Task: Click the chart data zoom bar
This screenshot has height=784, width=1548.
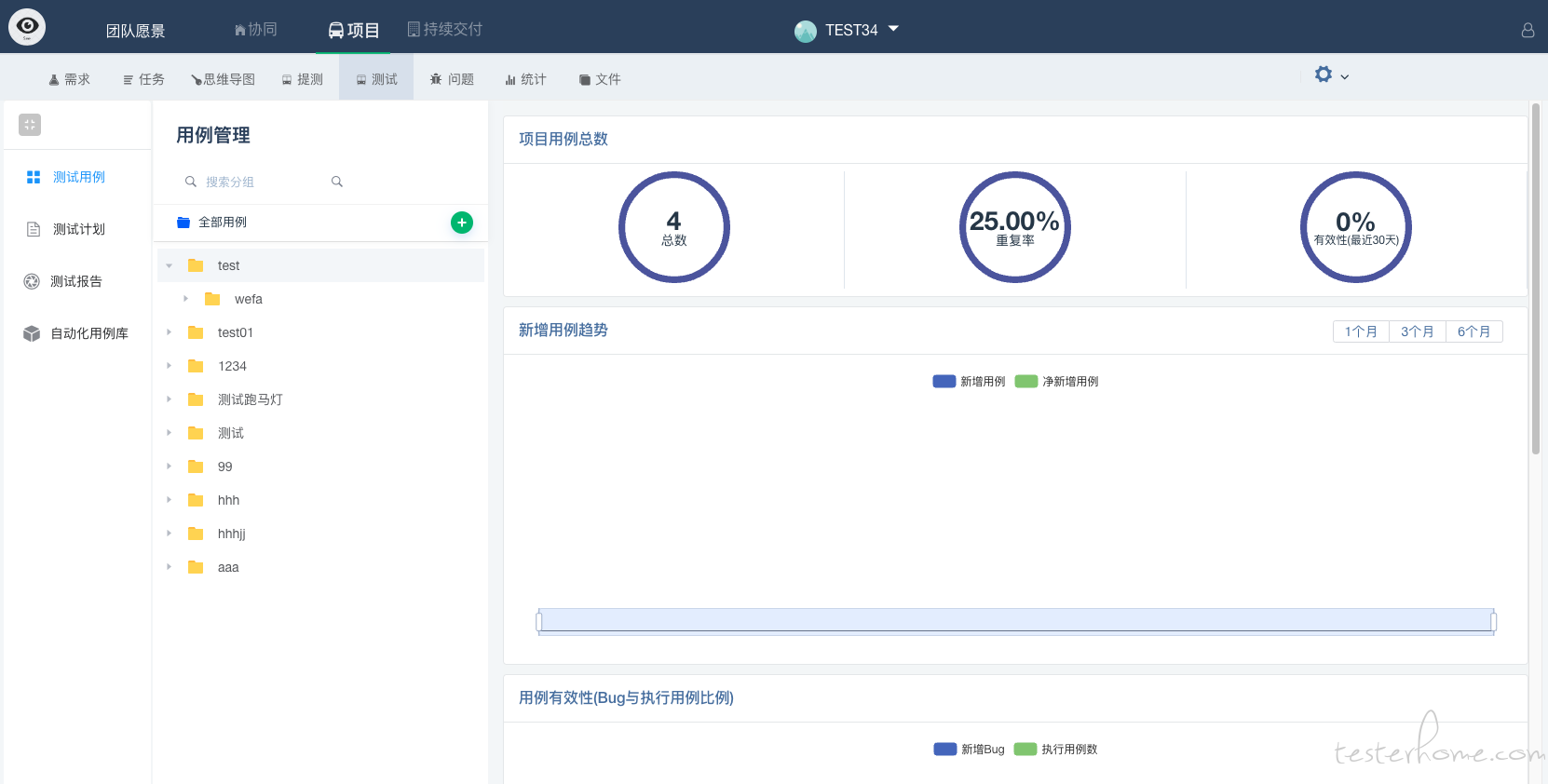Action: pos(1016,621)
